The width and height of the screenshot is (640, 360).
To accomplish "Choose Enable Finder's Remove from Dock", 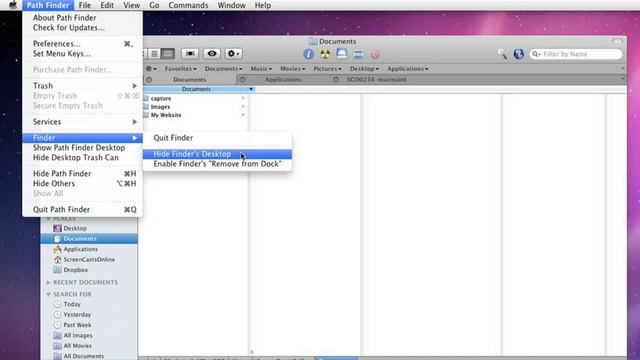I will tap(217, 164).
